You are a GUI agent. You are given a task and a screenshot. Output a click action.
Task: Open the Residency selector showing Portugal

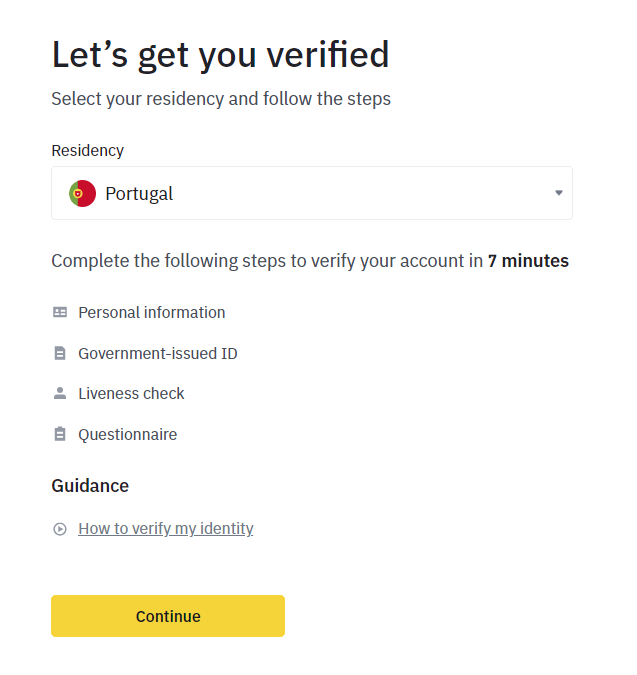coord(311,193)
